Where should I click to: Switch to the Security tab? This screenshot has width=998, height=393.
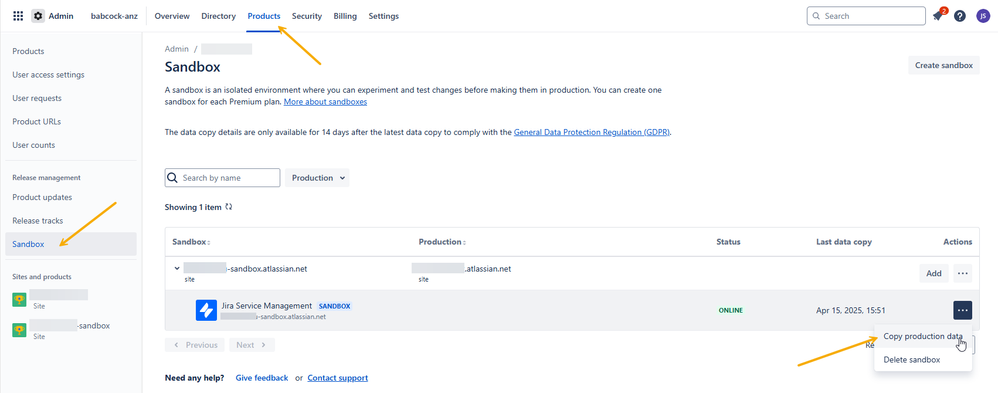(307, 16)
